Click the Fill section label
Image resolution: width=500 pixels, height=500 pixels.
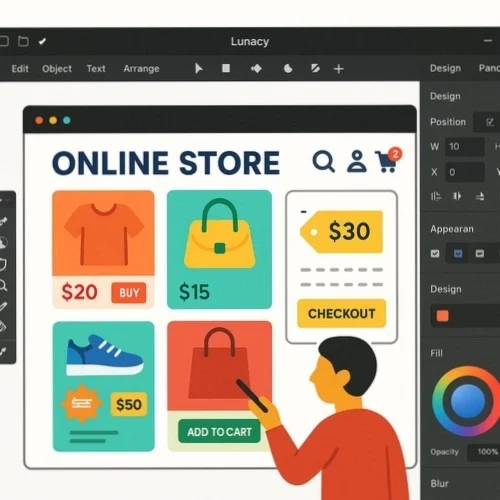pyautogui.click(x=436, y=353)
